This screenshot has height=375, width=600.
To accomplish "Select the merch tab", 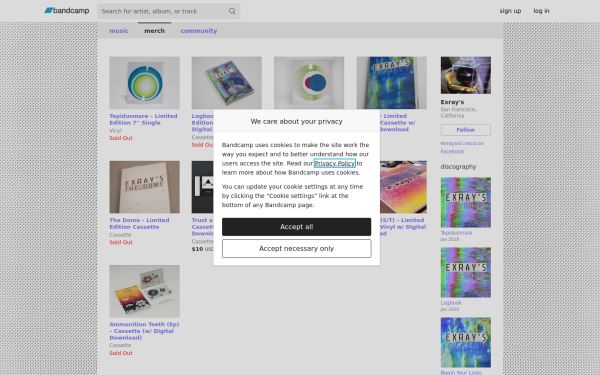I will pyautogui.click(x=155, y=31).
